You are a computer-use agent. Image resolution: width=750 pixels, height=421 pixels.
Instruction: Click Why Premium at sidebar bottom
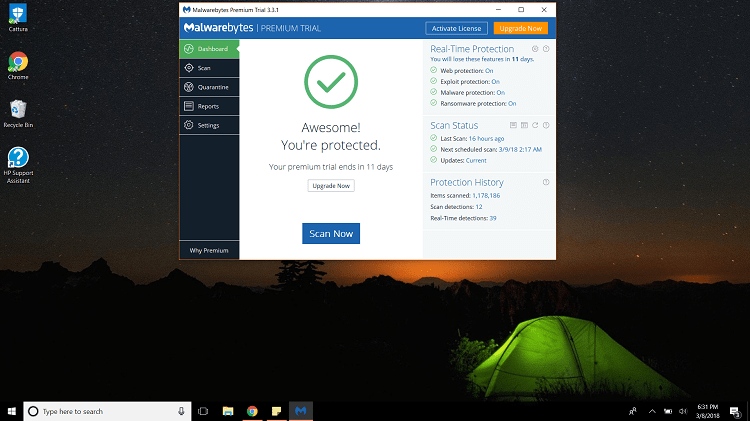pos(209,250)
